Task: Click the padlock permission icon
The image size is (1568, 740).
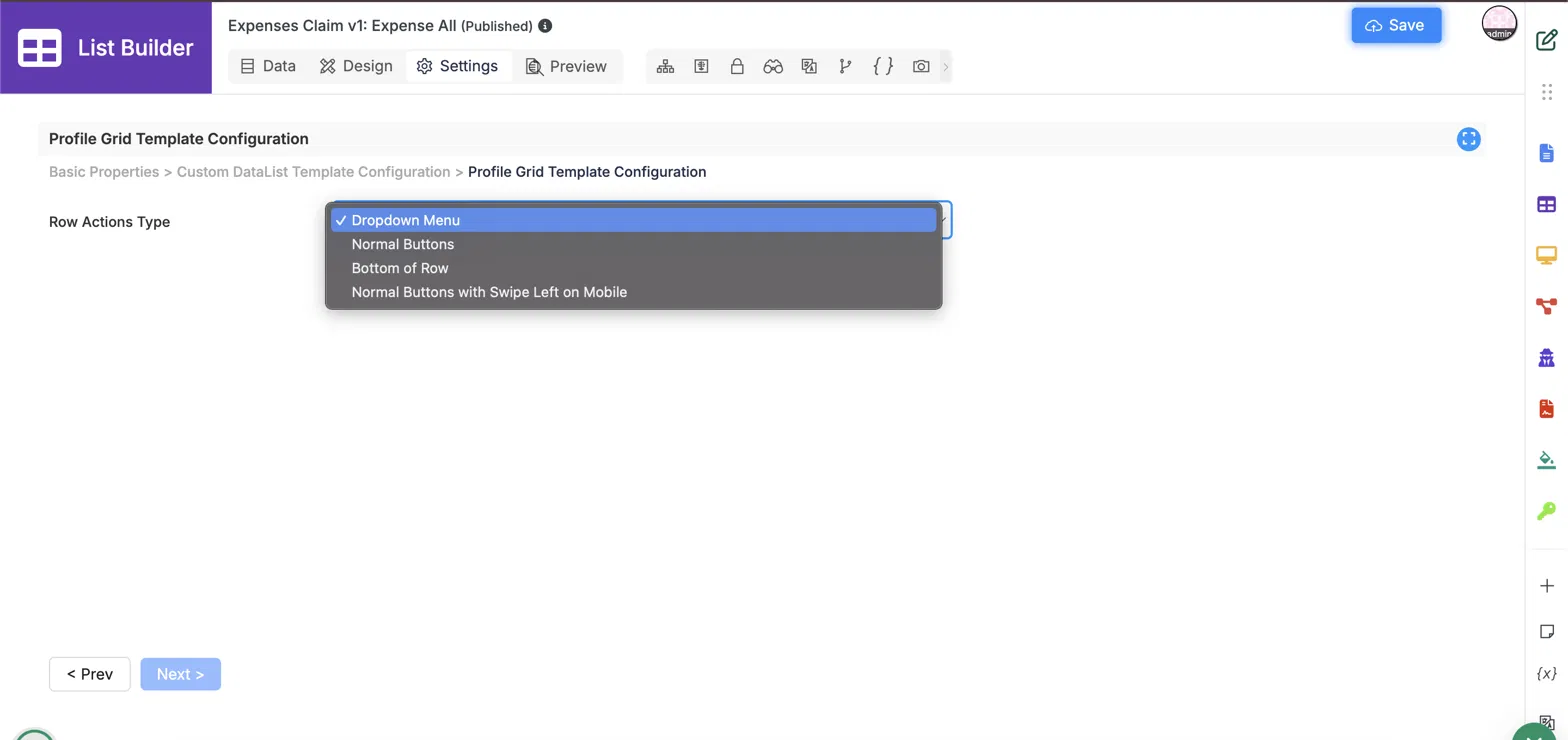Action: (x=737, y=67)
